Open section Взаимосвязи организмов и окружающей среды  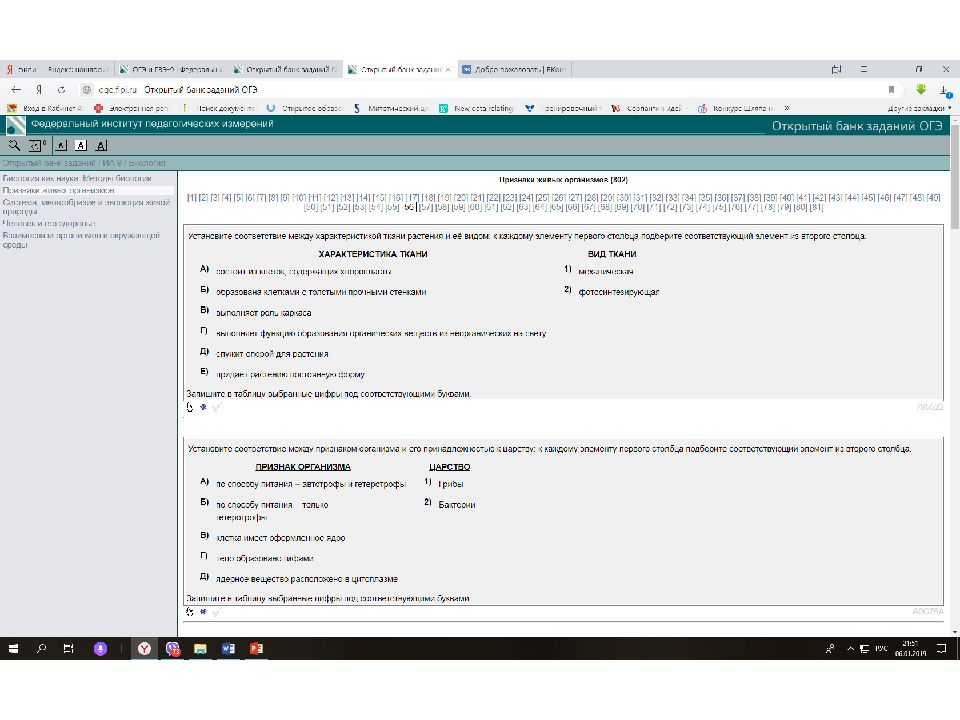click(x=81, y=239)
